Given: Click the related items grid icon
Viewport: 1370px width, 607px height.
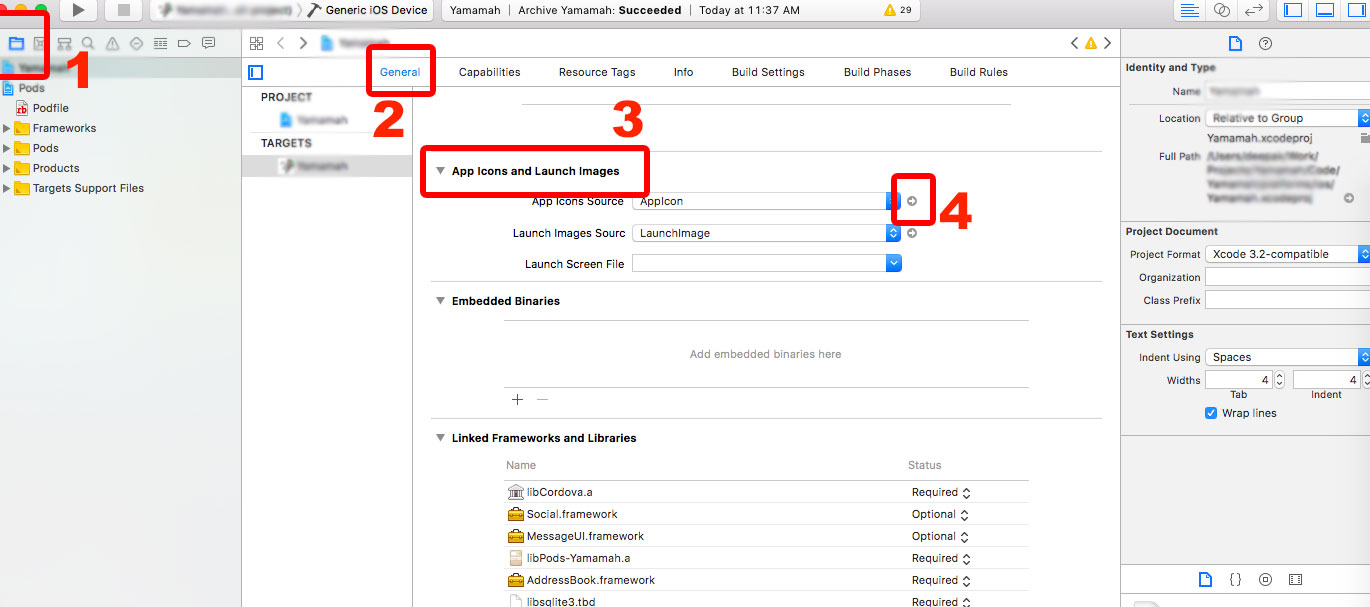Looking at the screenshot, I should [256, 43].
